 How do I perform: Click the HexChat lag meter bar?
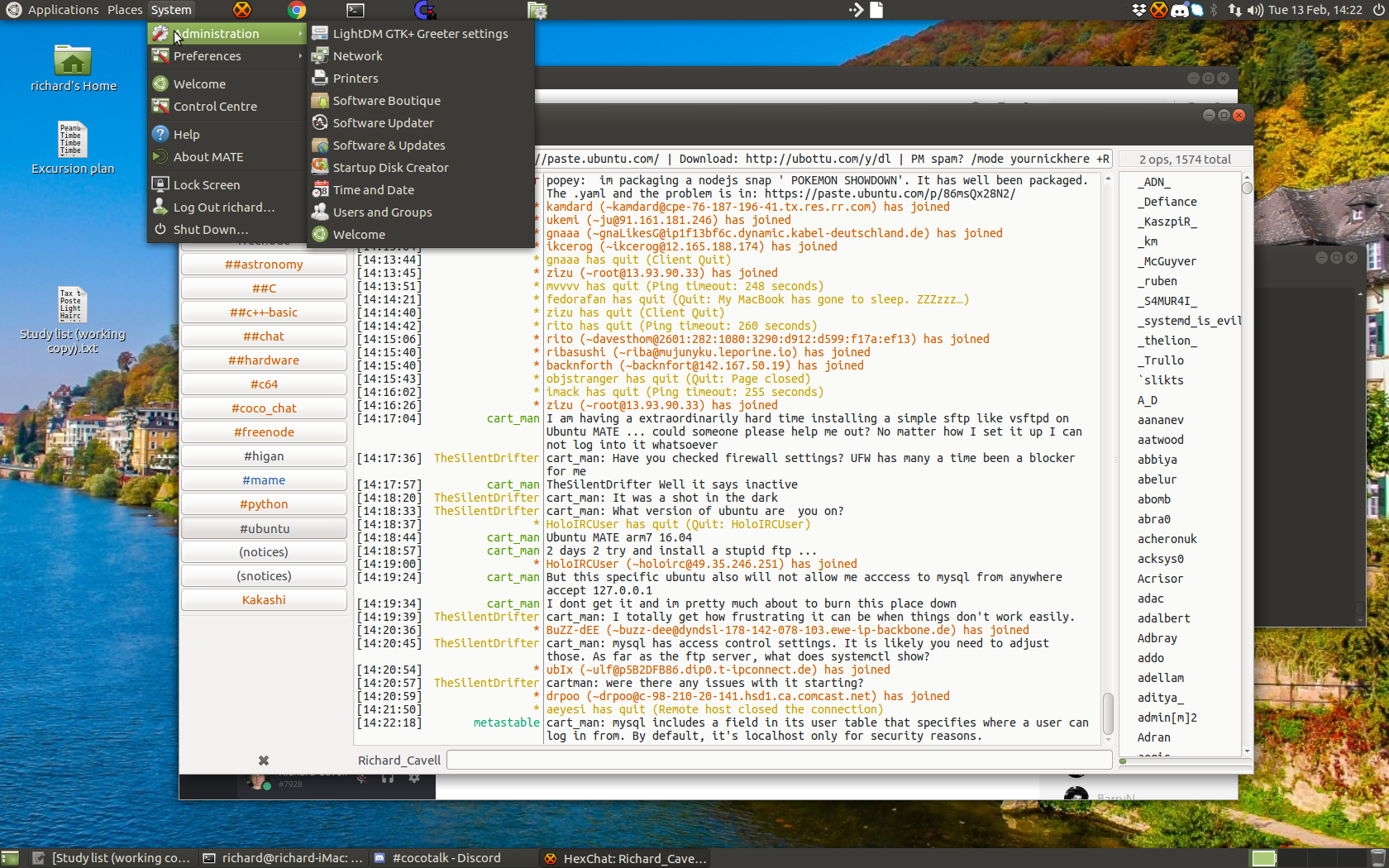[x=1185, y=761]
